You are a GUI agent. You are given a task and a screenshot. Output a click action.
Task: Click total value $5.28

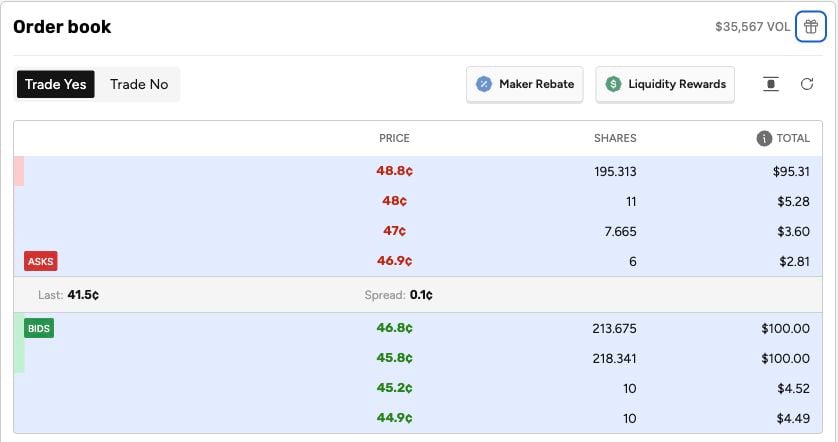[x=793, y=201]
